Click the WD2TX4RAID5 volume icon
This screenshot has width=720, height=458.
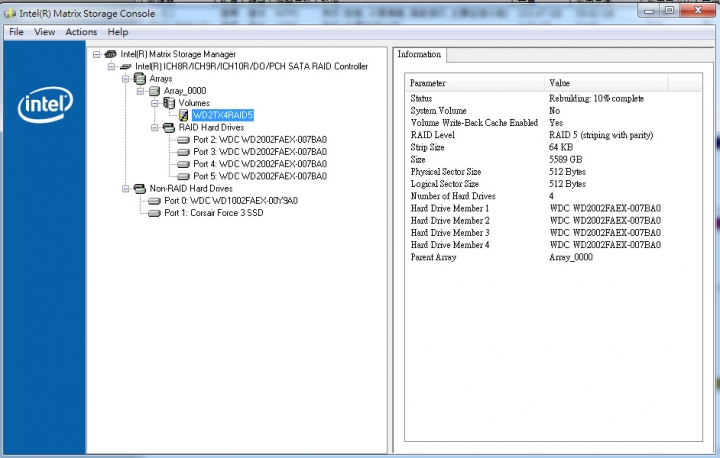tap(184, 115)
